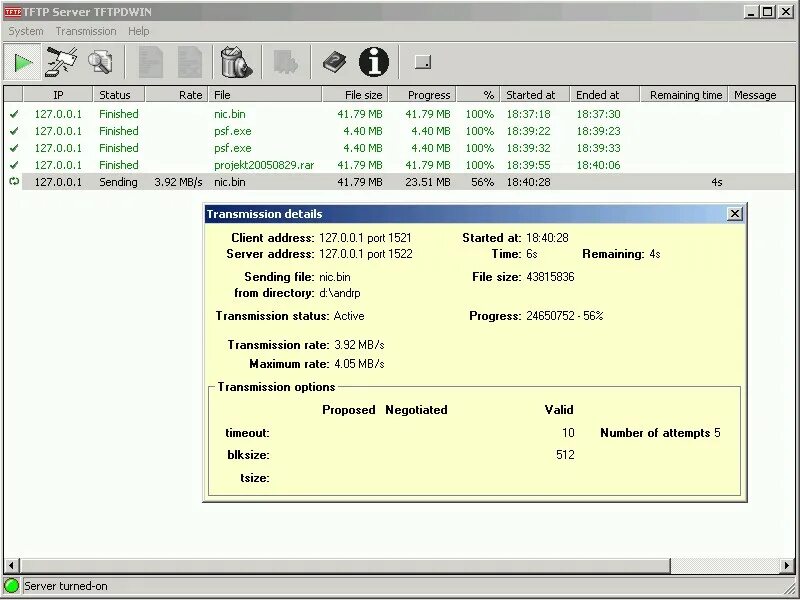
Task: Click the green start server play icon
Action: pos(22,62)
